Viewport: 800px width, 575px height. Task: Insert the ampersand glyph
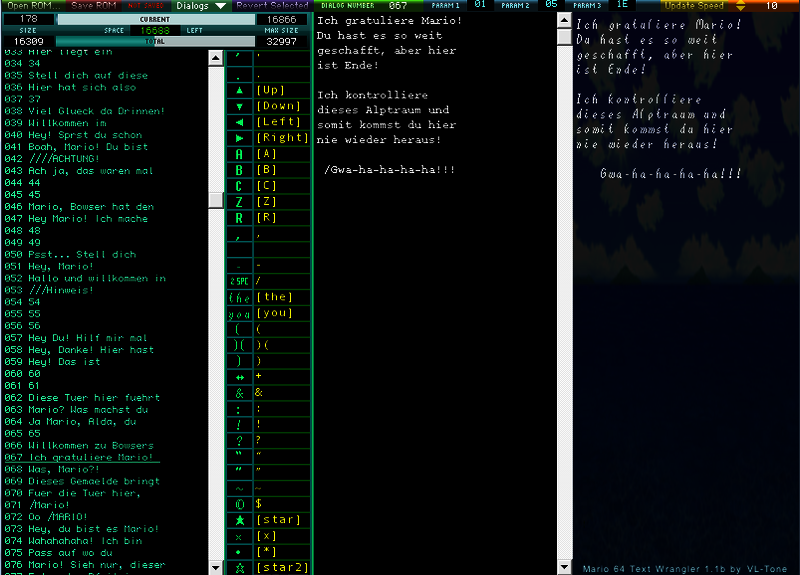pos(239,393)
